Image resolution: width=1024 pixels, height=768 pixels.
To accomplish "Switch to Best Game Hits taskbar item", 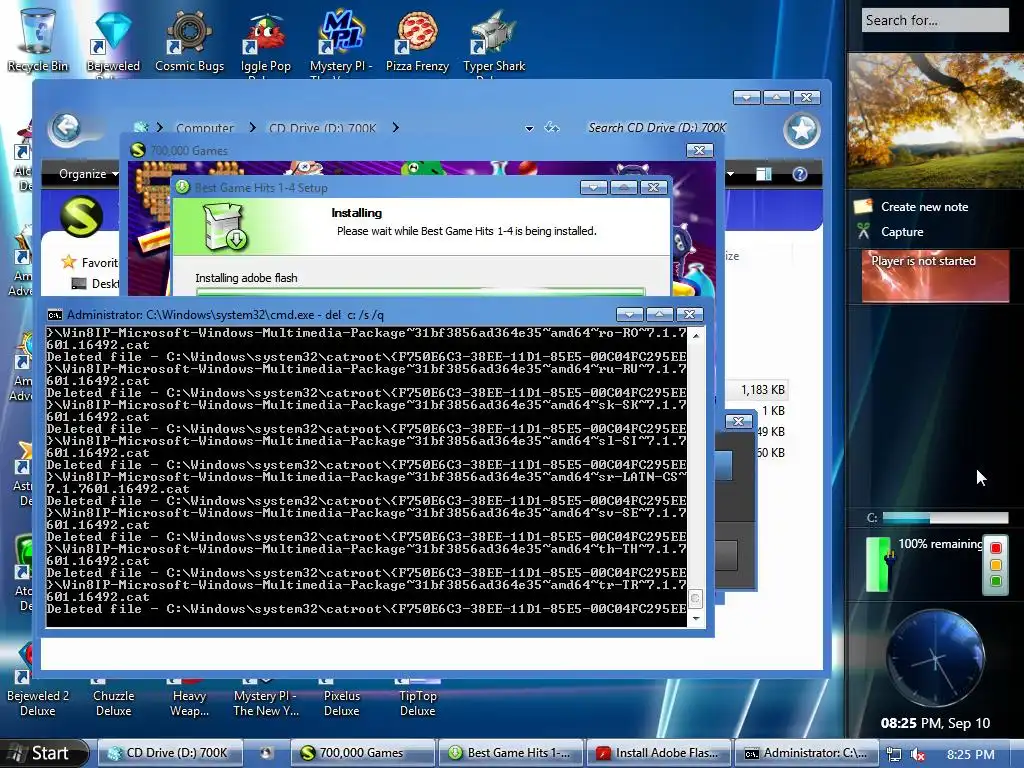I will click(510, 753).
